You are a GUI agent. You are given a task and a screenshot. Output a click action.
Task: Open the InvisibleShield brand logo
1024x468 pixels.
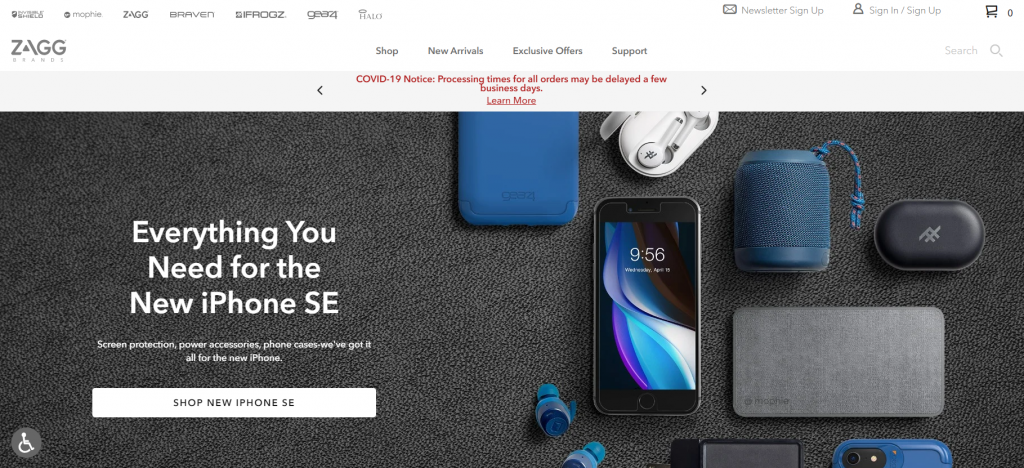point(27,14)
